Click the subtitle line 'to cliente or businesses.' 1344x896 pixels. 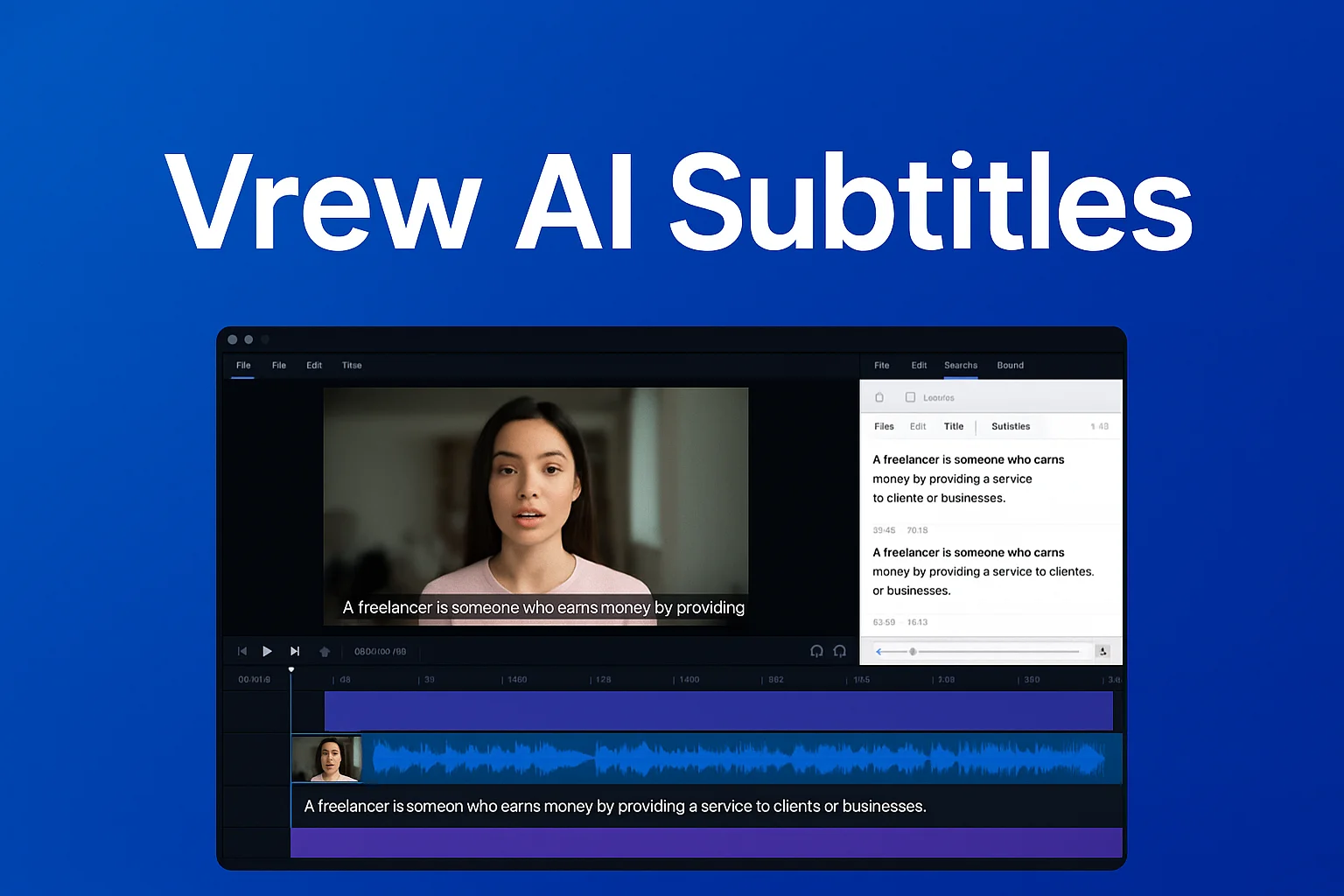click(x=939, y=499)
